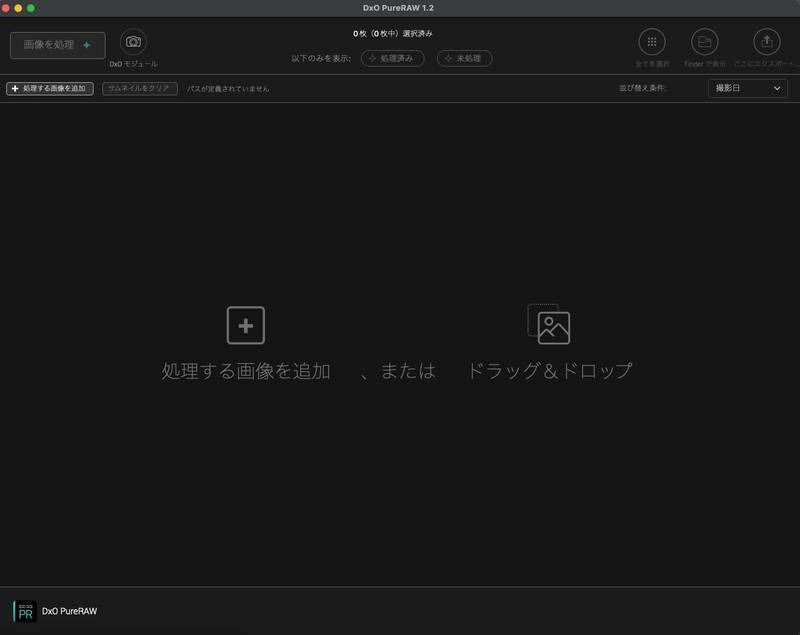Open the DxO モジュール camera icon
This screenshot has width=800, height=635.
pyautogui.click(x=134, y=42)
